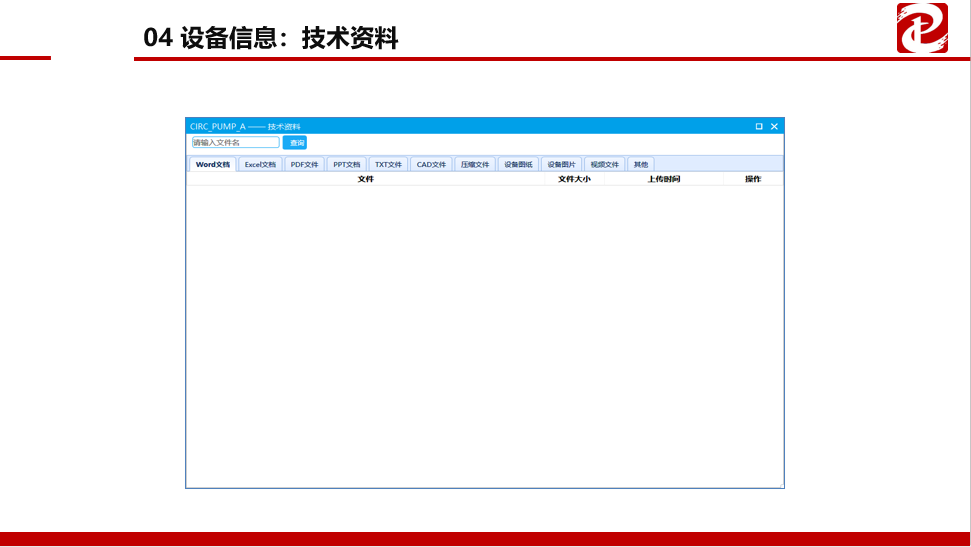971x547 pixels.
Task: View the 设备图片 tab
Action: (x=561, y=164)
